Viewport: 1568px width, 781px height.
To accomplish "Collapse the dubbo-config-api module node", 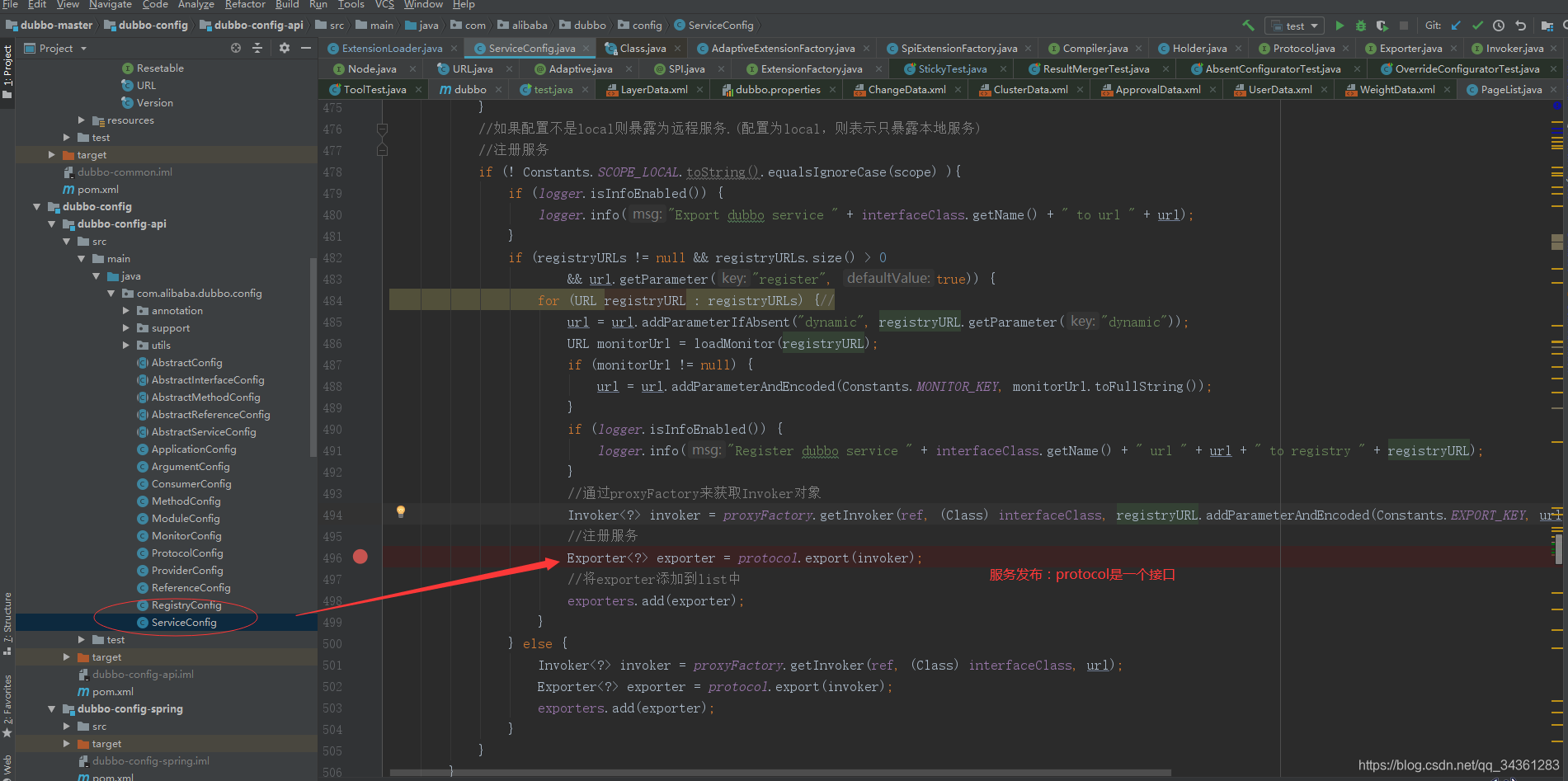I will coord(51,224).
